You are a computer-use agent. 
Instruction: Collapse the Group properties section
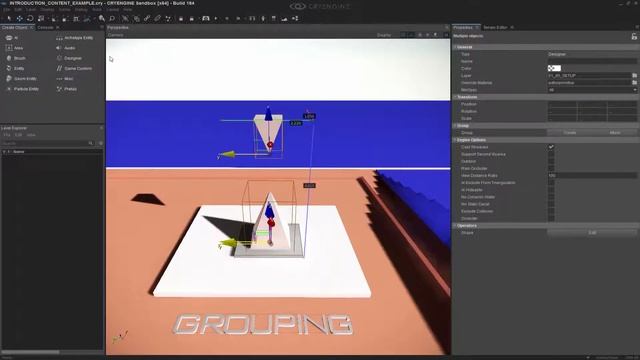click(455, 125)
